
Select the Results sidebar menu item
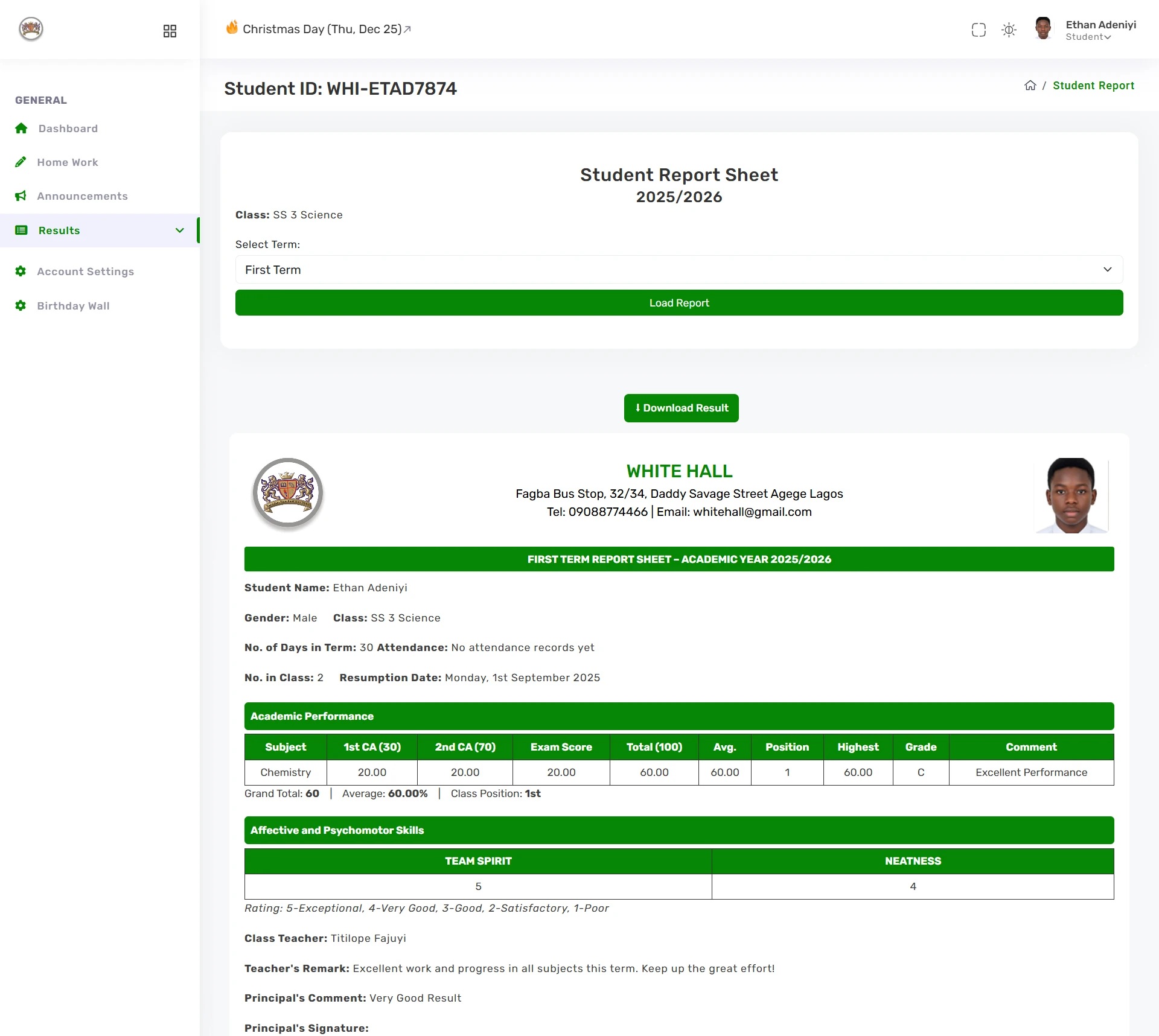100,230
